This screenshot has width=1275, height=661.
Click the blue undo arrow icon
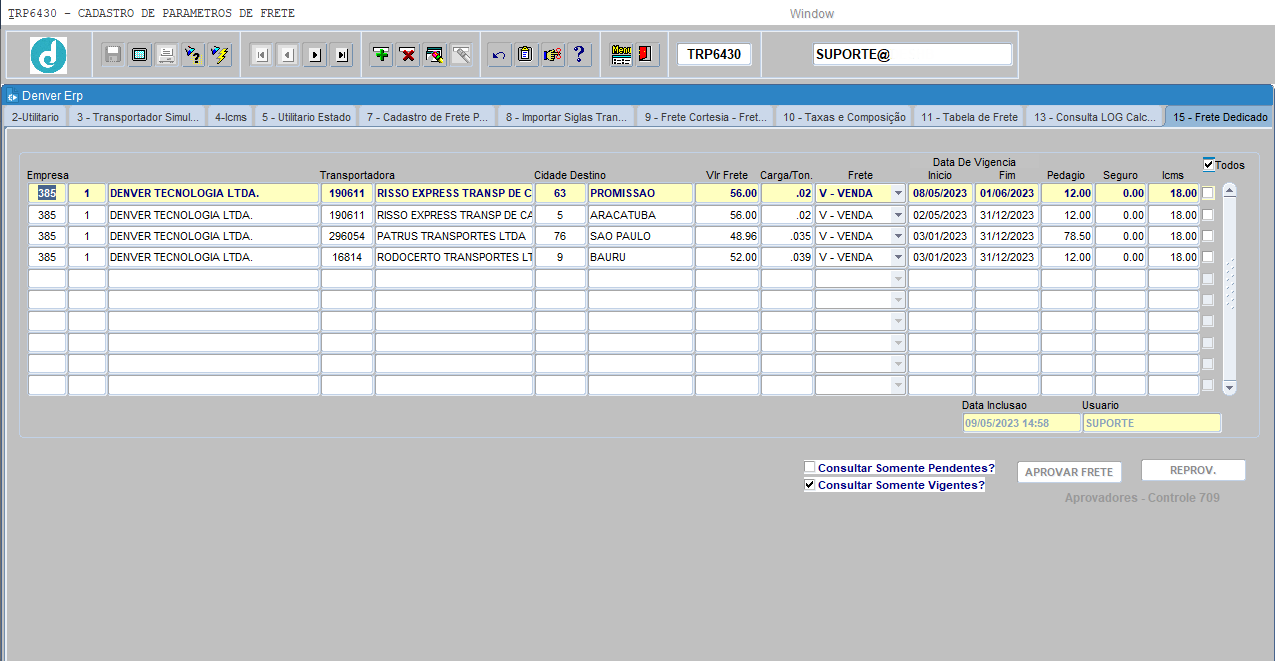499,55
